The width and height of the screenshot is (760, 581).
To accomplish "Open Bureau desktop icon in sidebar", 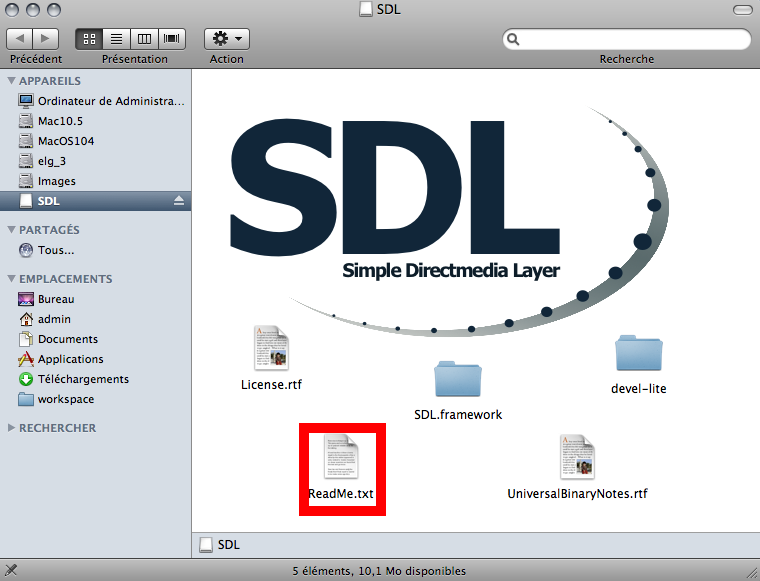I will [x=26, y=299].
